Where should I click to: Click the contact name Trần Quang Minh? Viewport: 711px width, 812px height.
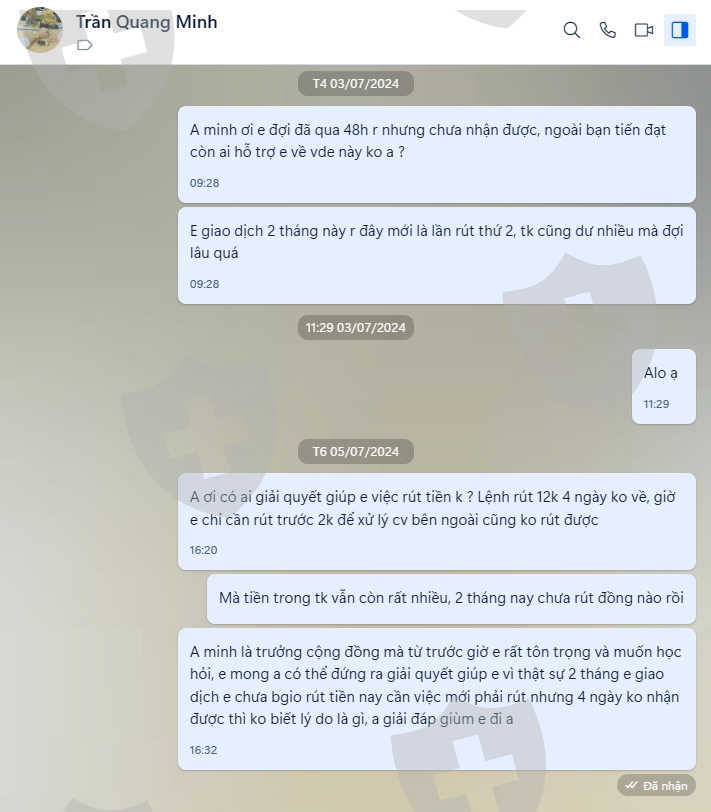147,22
